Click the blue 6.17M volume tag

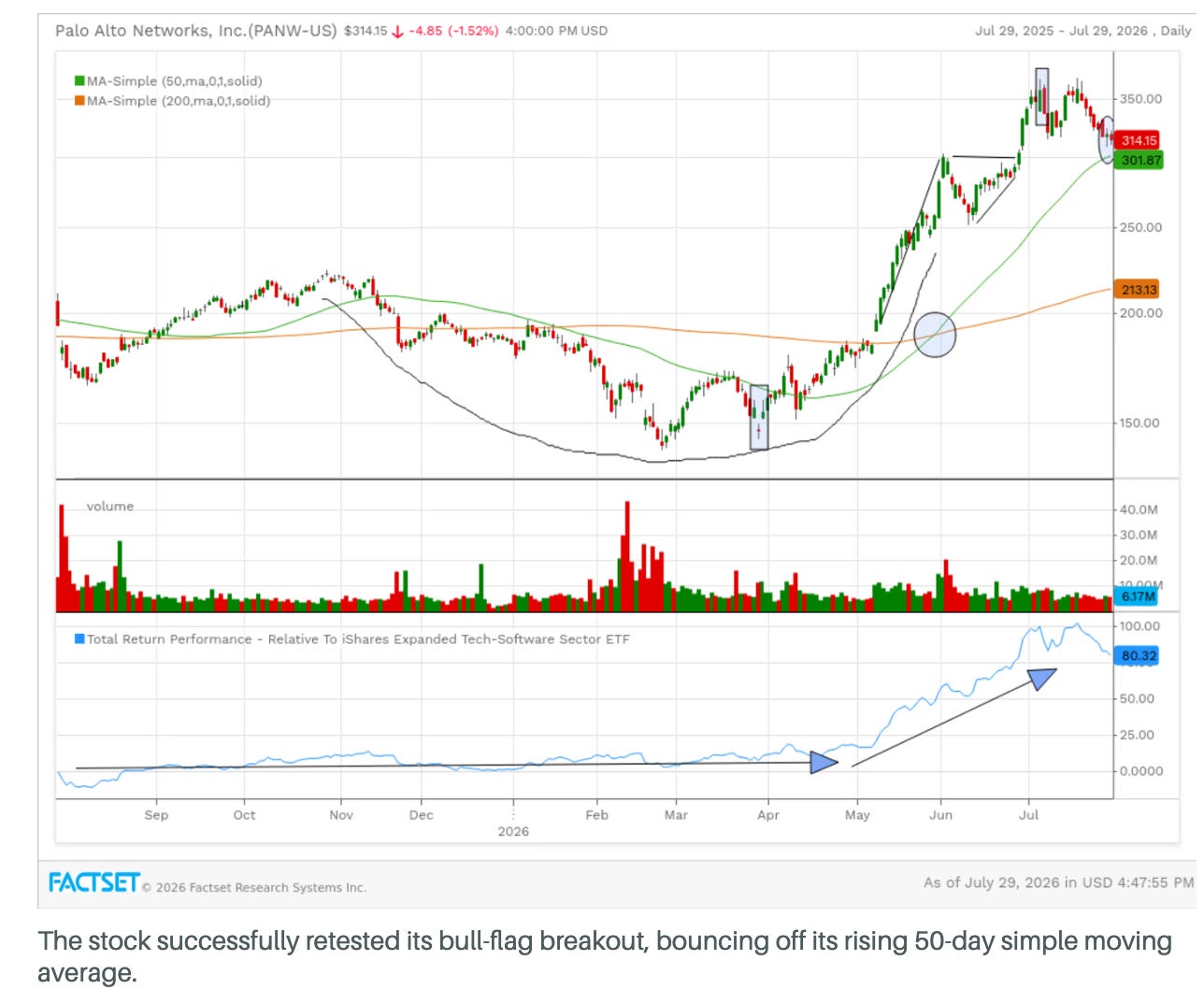[x=1137, y=596]
